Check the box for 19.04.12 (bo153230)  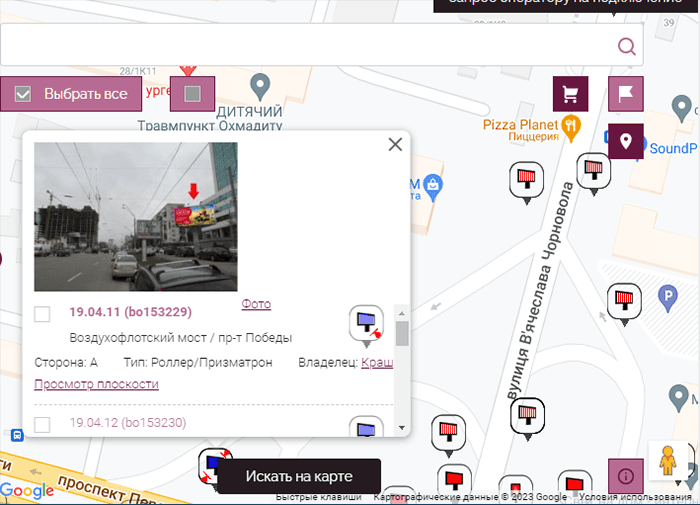42,424
